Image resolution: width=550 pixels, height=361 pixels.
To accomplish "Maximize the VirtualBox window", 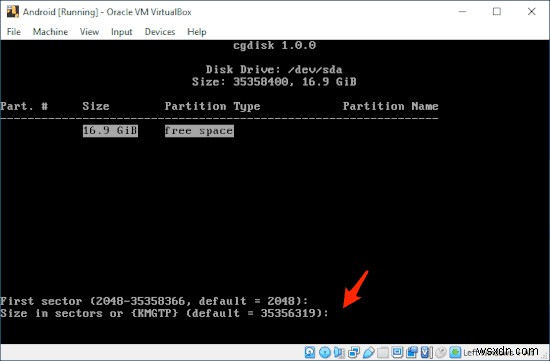I will pyautogui.click(x=497, y=12).
